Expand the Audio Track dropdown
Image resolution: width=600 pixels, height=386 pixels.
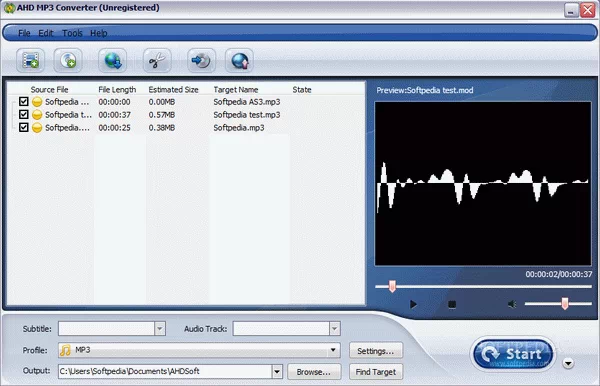[334, 329]
